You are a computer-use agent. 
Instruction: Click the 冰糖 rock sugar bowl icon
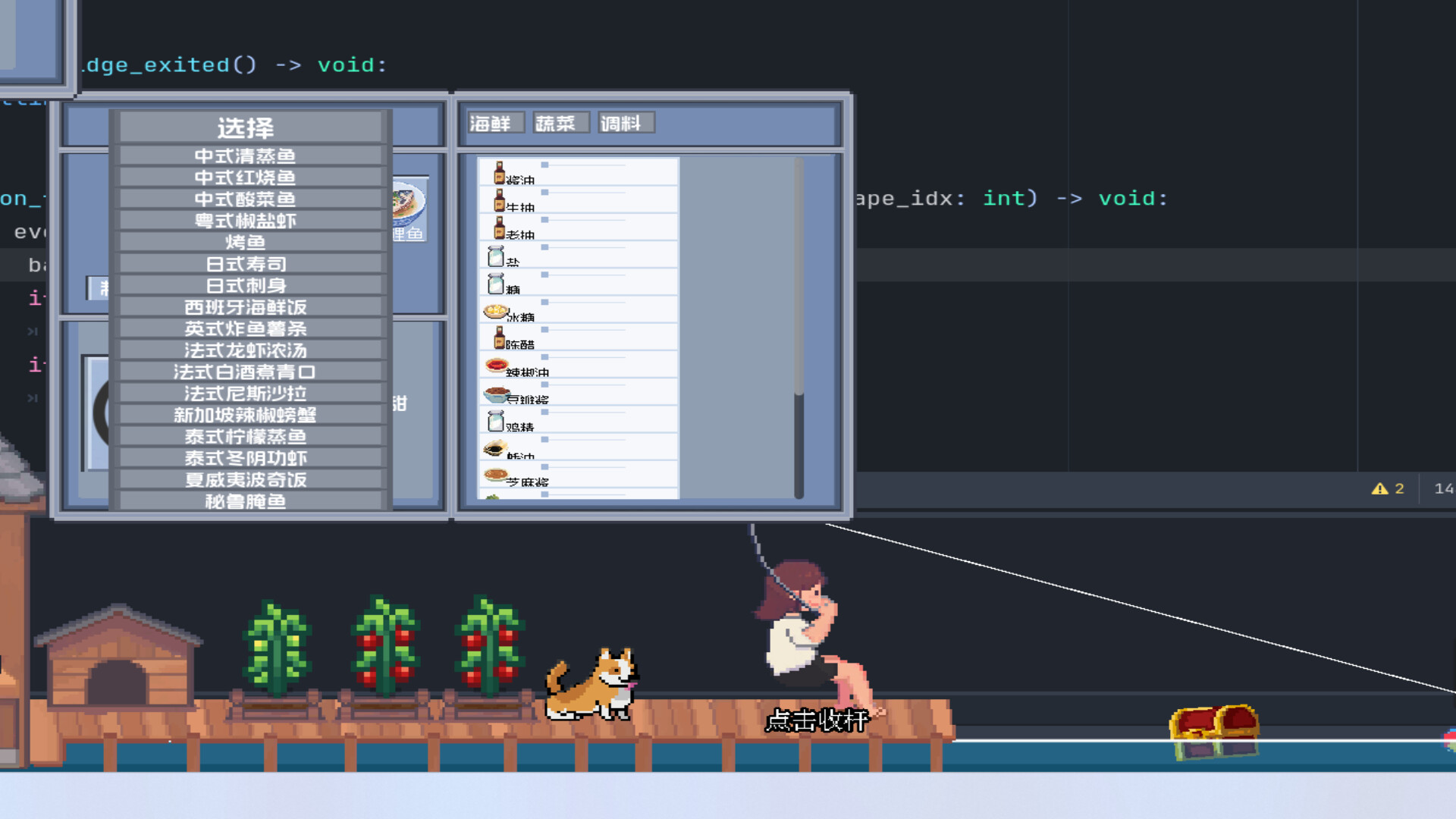coord(497,312)
